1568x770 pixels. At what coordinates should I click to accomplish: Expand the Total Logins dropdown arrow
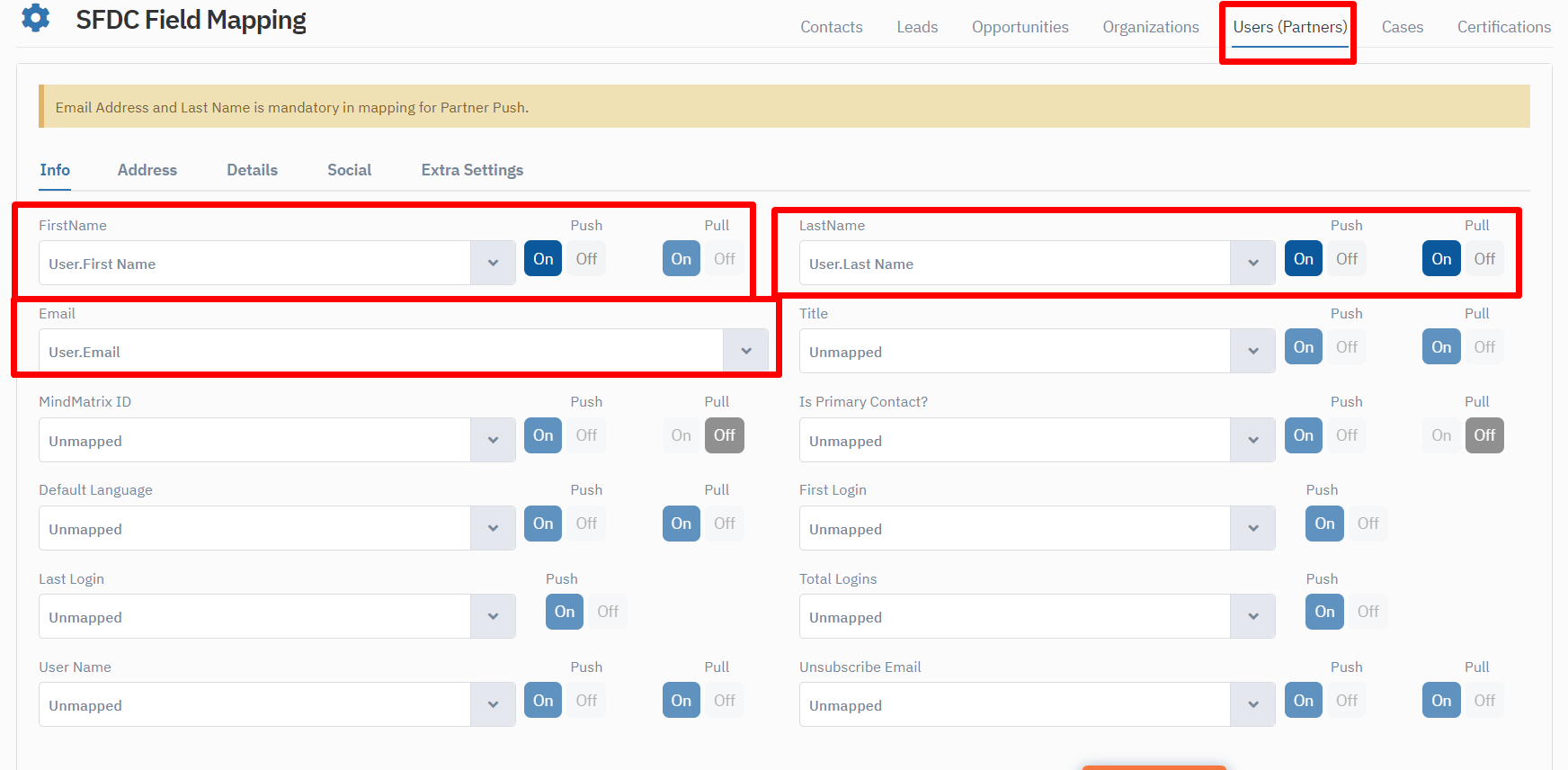1253,616
